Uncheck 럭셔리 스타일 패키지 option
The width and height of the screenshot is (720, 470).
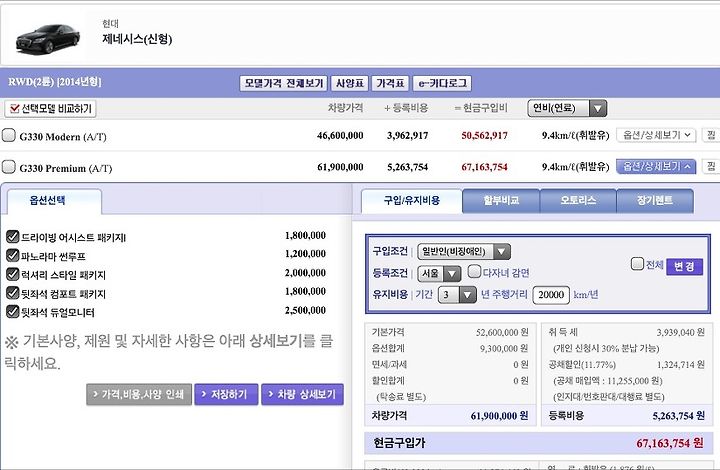(x=12, y=274)
